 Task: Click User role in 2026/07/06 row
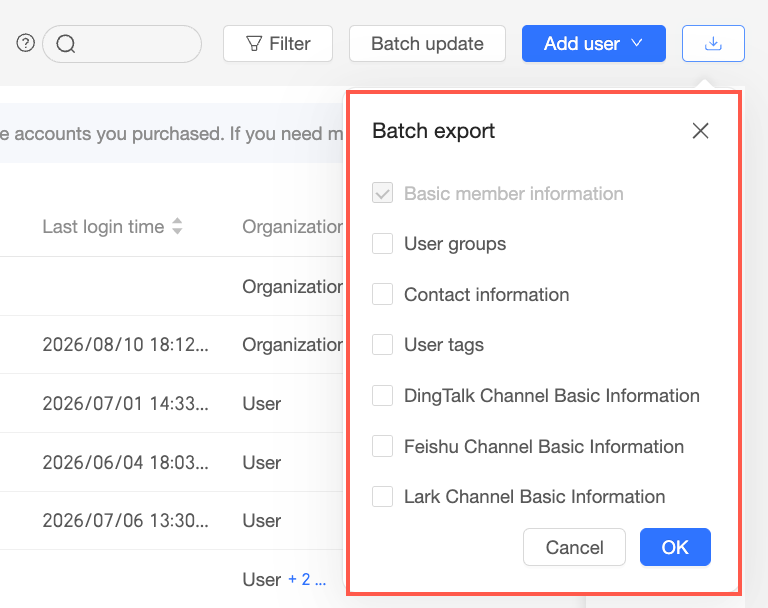tap(262, 520)
